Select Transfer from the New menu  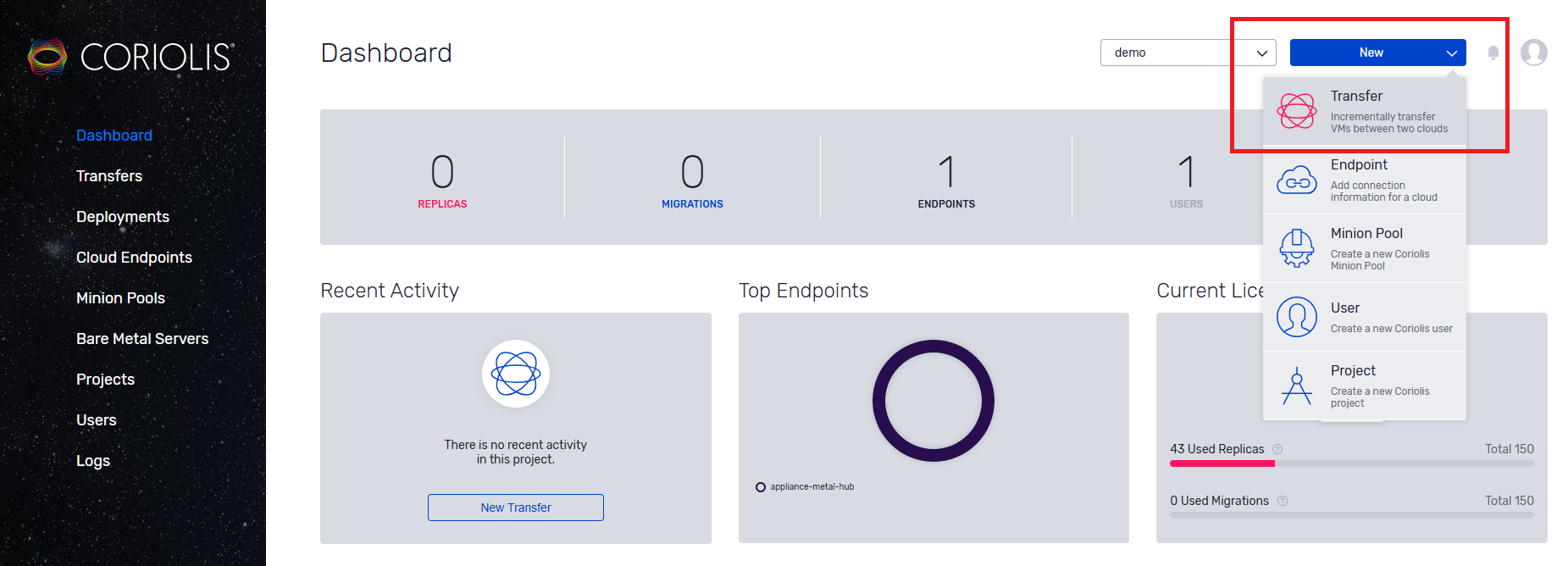(1365, 111)
